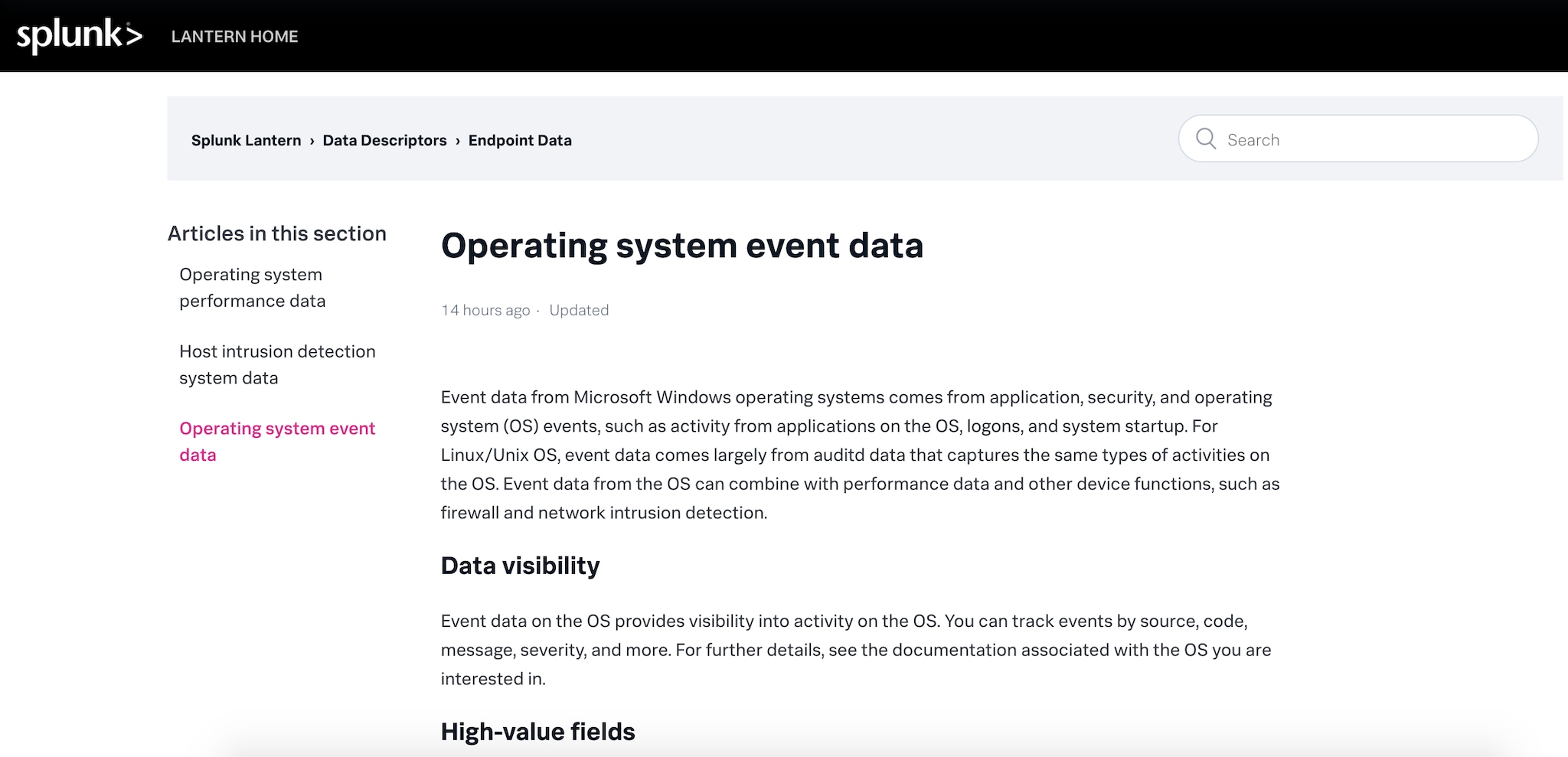The image size is (1568, 757).
Task: Click the '14 hours ago' timestamp
Action: click(485, 310)
